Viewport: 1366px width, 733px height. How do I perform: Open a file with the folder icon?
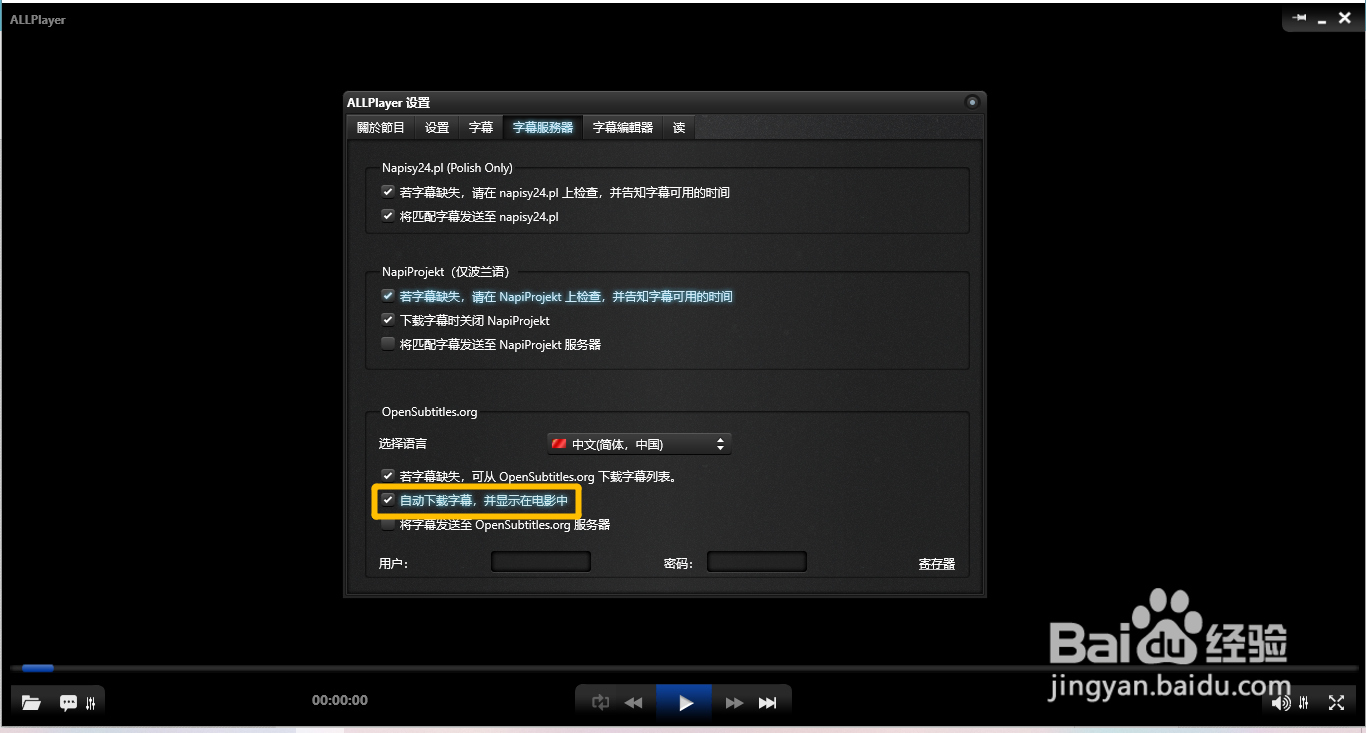click(x=31, y=703)
